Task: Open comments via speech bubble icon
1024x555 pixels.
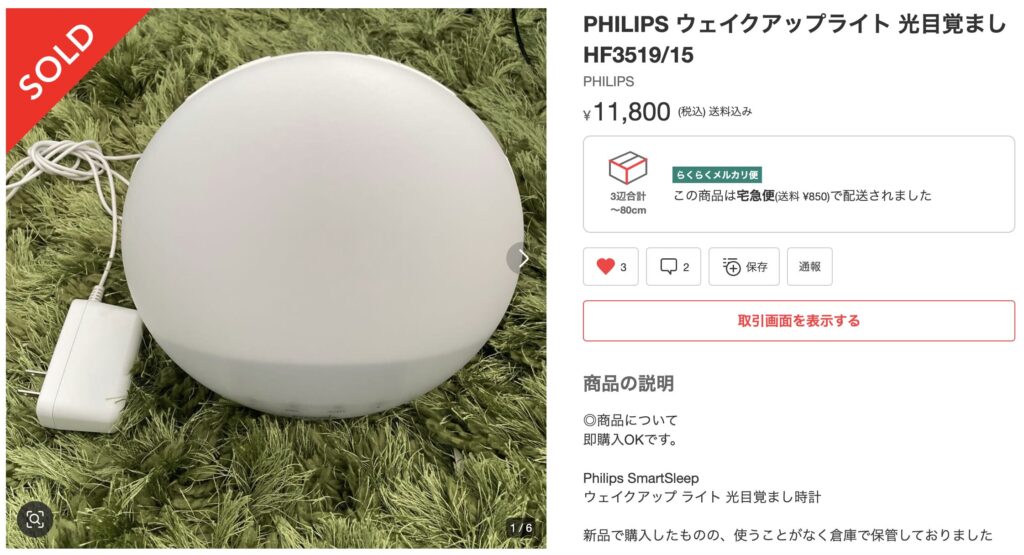Action: coord(668,266)
